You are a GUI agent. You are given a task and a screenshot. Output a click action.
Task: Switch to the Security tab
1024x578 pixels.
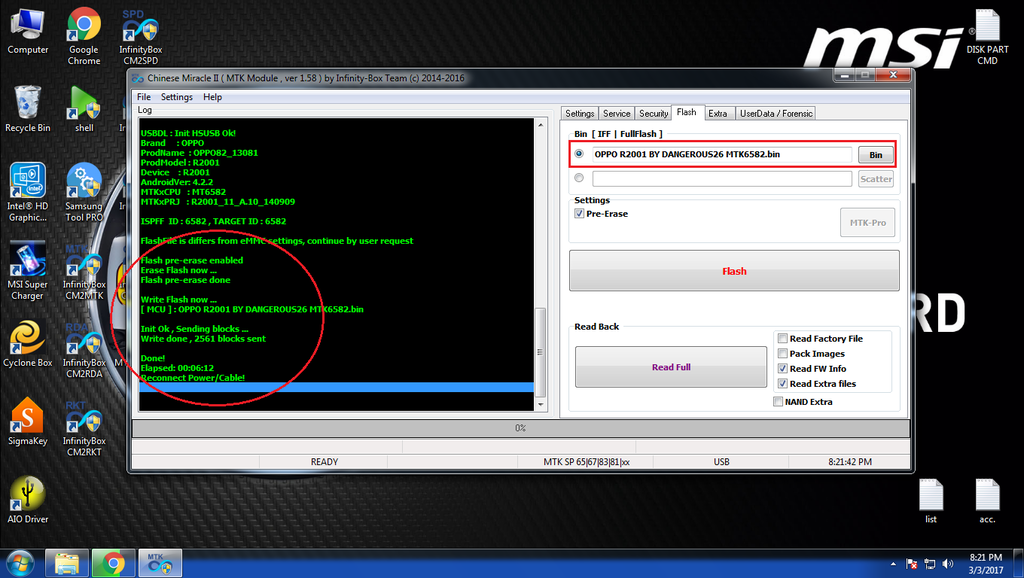point(653,113)
